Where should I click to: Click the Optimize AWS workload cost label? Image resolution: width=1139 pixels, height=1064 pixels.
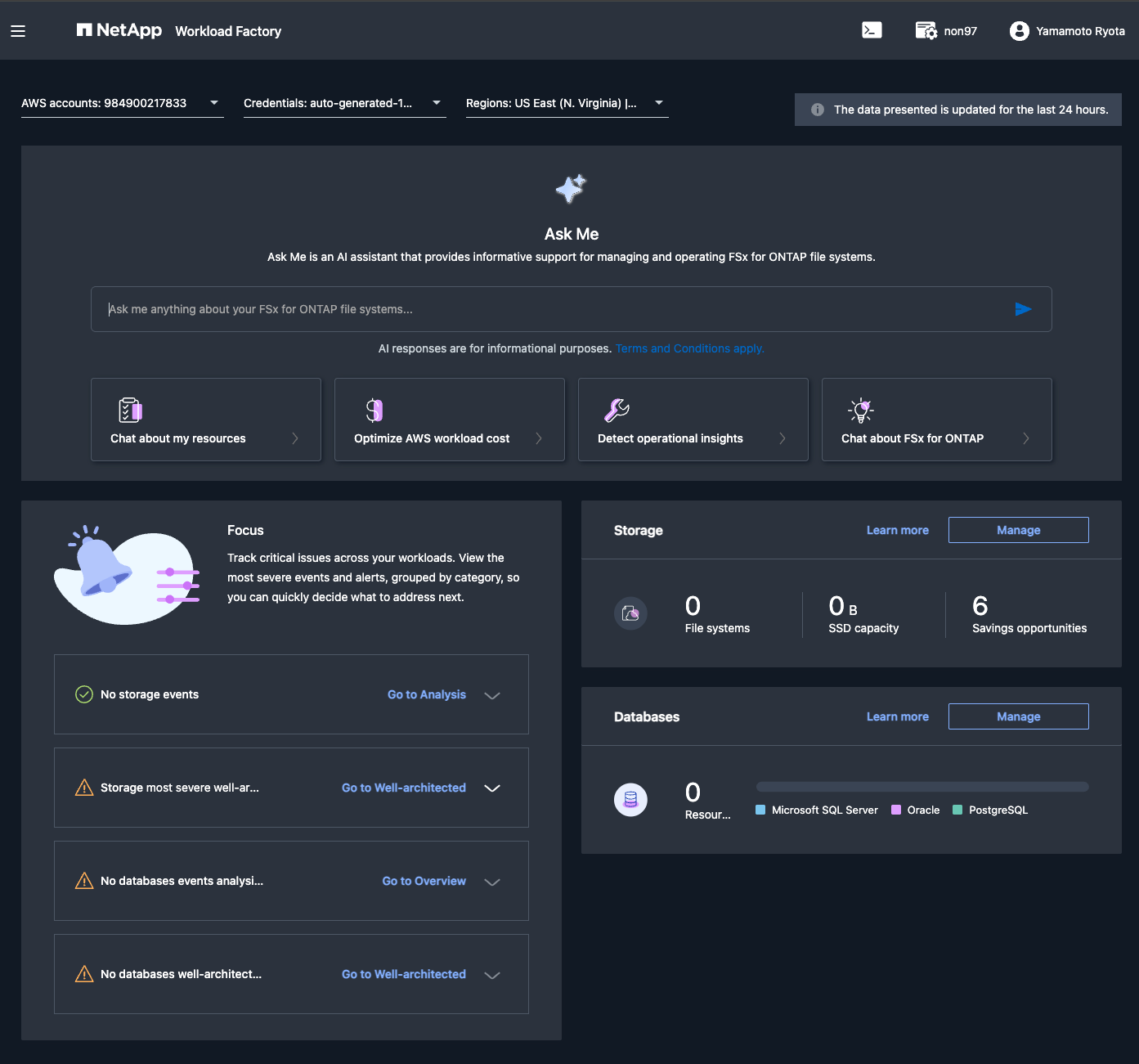[x=432, y=438]
